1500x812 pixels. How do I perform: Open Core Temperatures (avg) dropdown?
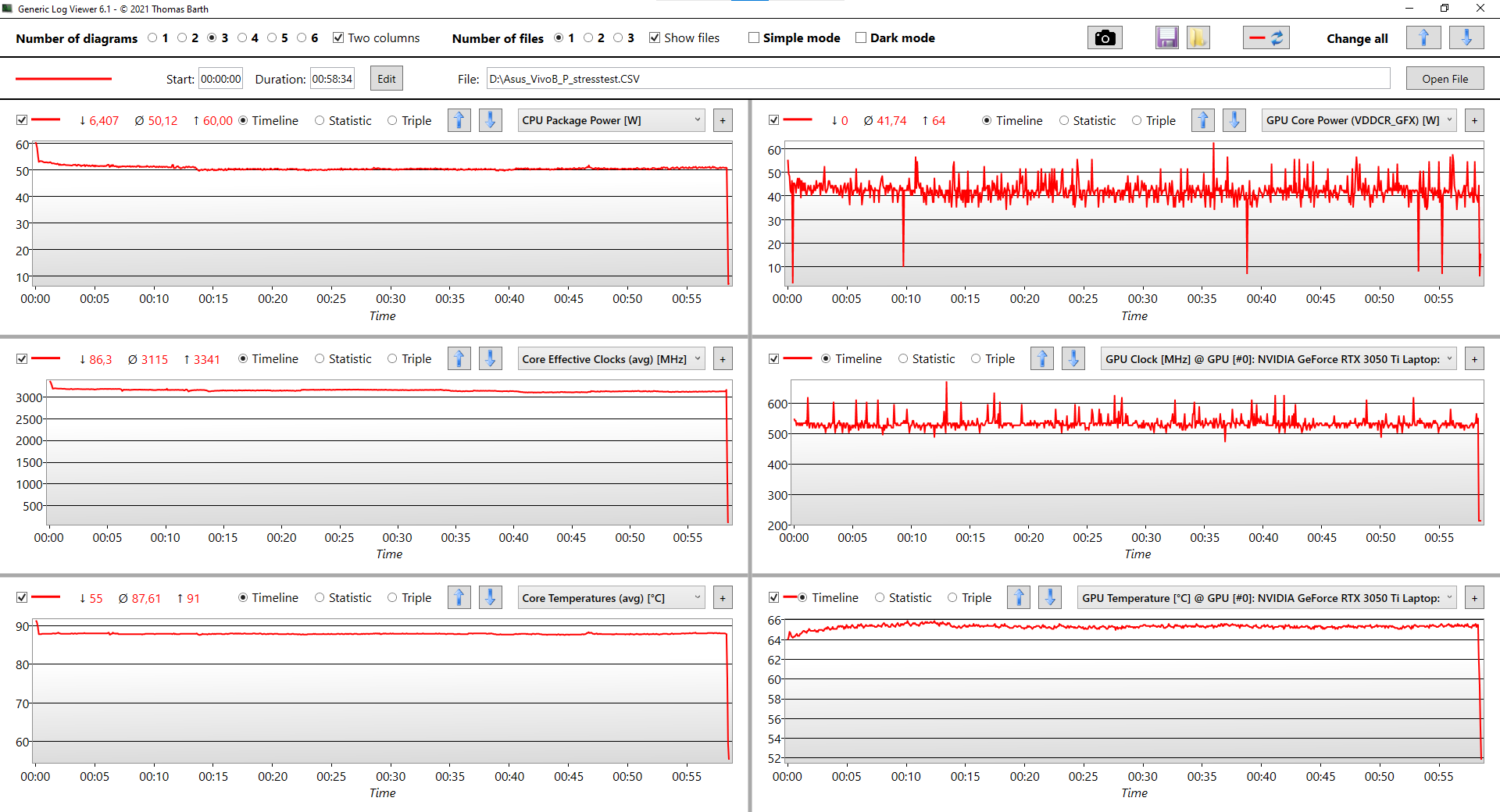611,598
